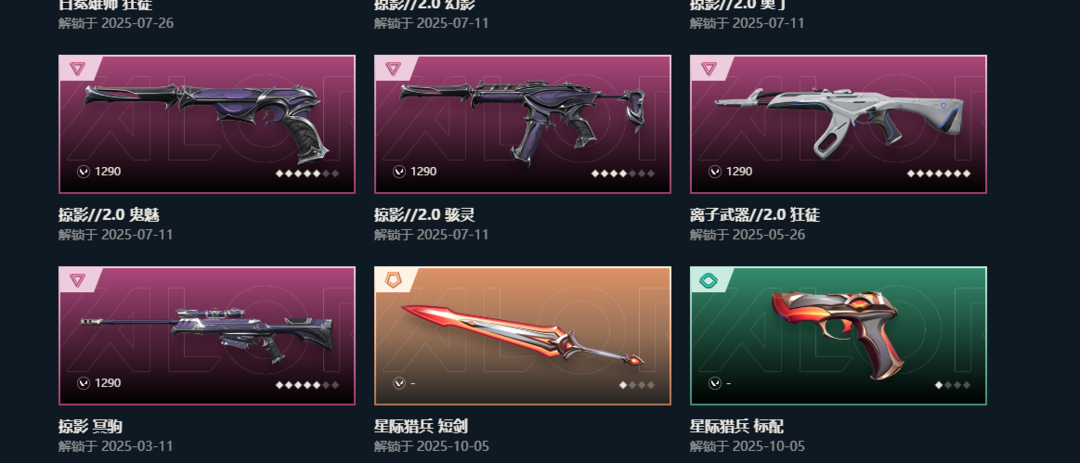Viewport: 1080px width, 463px height.
Task: Click the 掠影//2.0 鬼魅 title text
Action: click(x=110, y=215)
